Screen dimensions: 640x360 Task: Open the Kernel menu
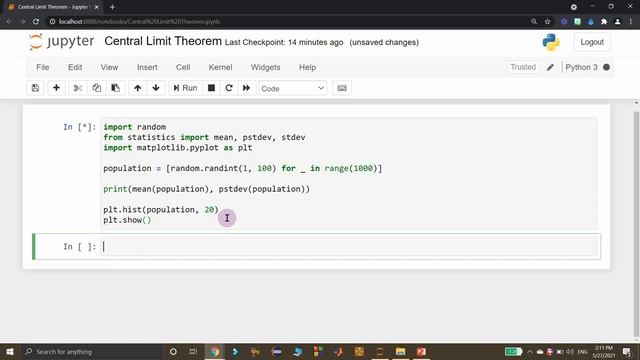pyautogui.click(x=220, y=67)
